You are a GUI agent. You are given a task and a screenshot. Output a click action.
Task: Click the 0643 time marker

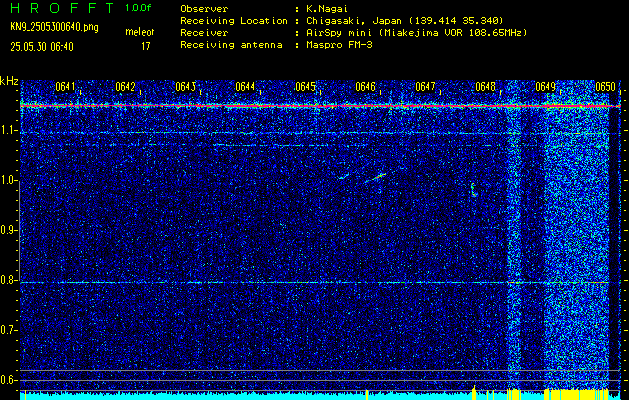(185, 87)
